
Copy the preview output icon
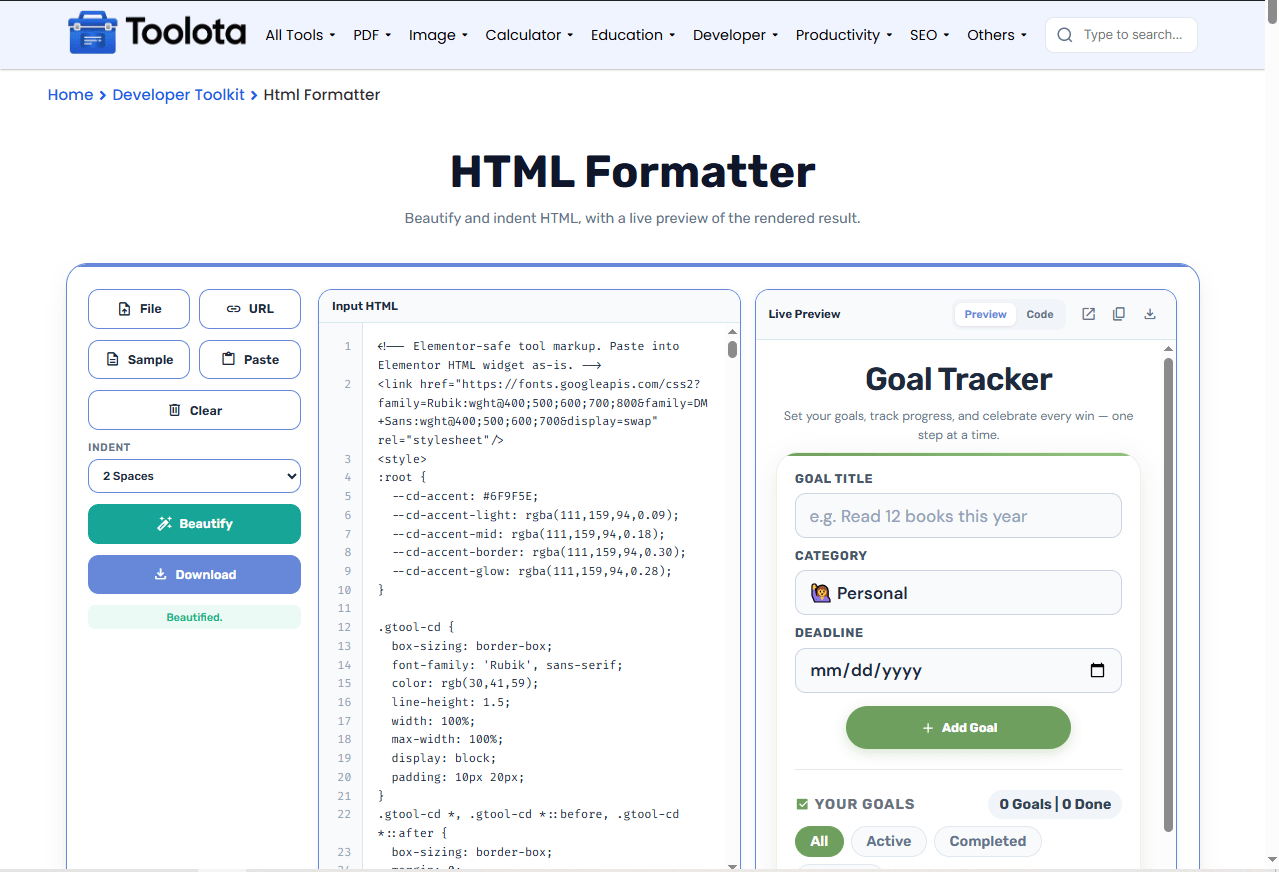(x=1119, y=314)
